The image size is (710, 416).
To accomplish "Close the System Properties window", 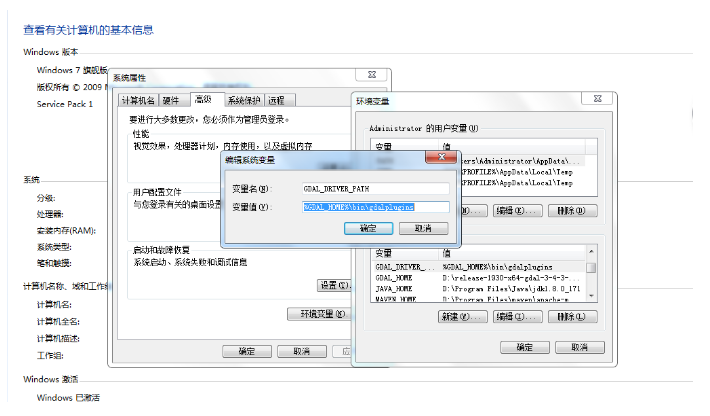I will 372,75.
